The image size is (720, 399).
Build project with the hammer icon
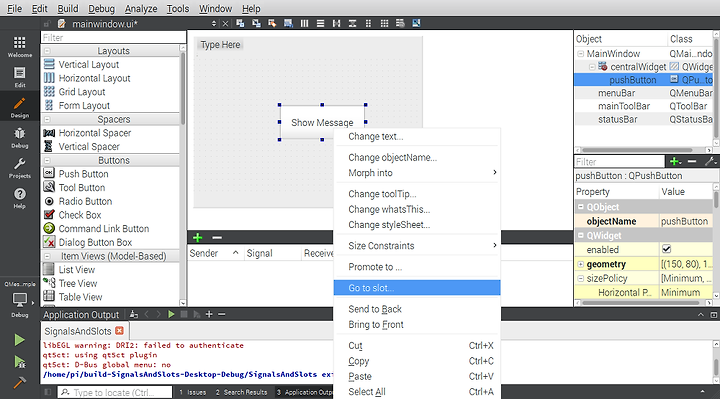pos(19,382)
